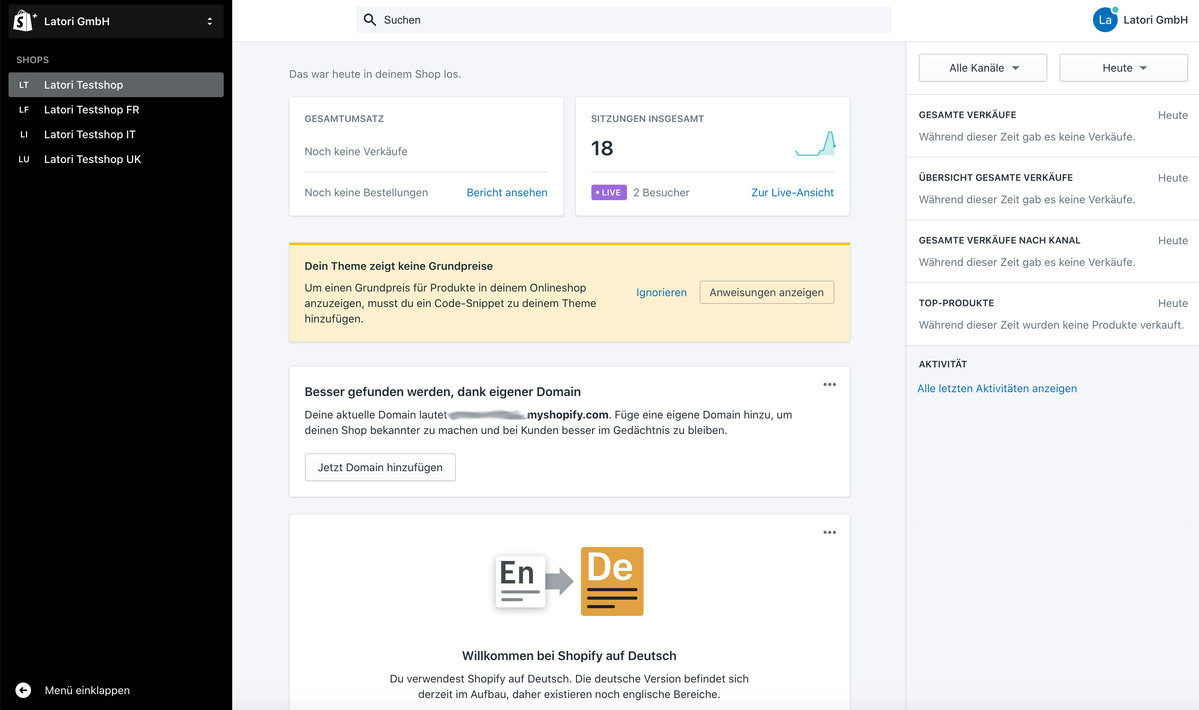Click the En to De translation illustration
Screen dimensions: 1199x710
[x=569, y=582]
